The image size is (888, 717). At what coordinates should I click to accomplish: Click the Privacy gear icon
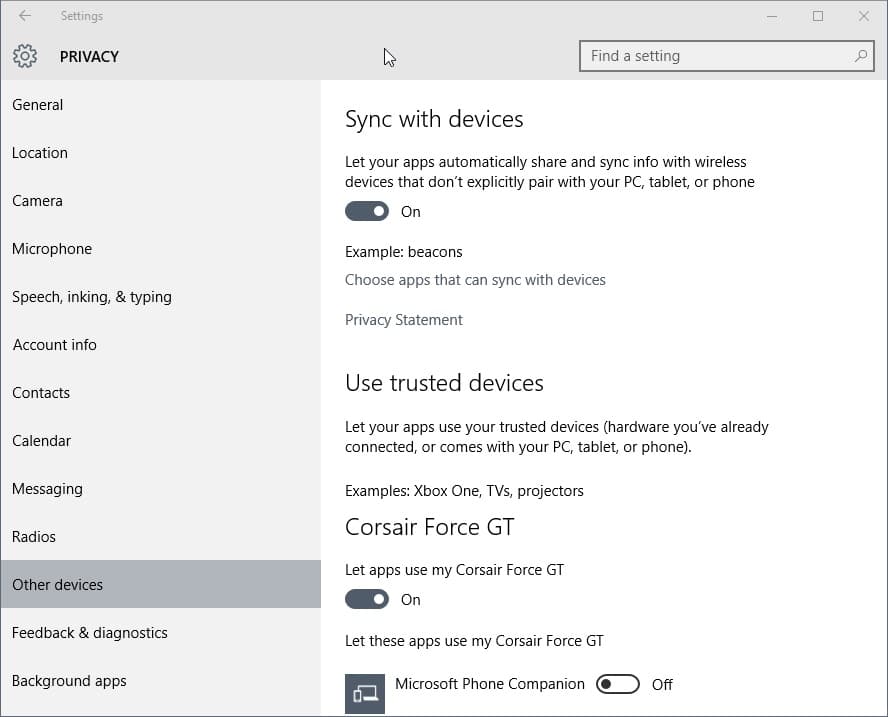[x=25, y=56]
